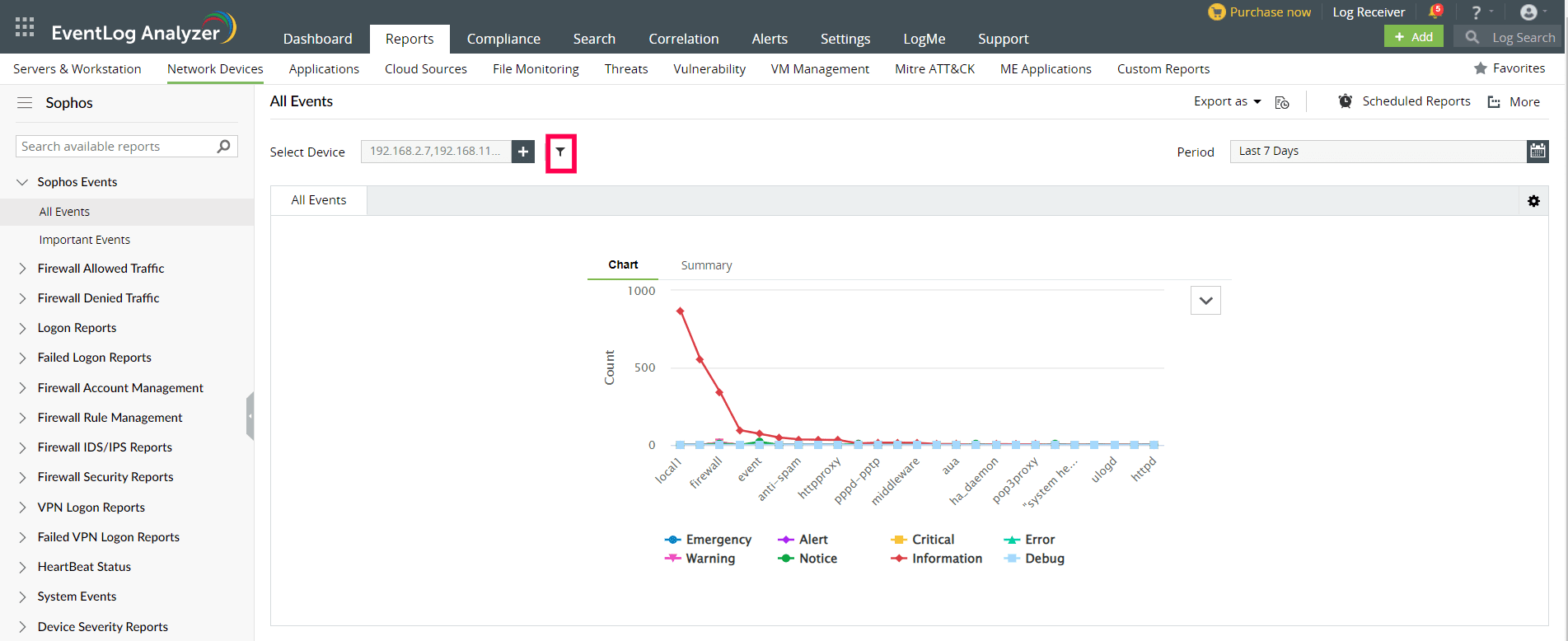Open the help question mark menu
This screenshot has width=1568, height=641.
[x=1477, y=12]
